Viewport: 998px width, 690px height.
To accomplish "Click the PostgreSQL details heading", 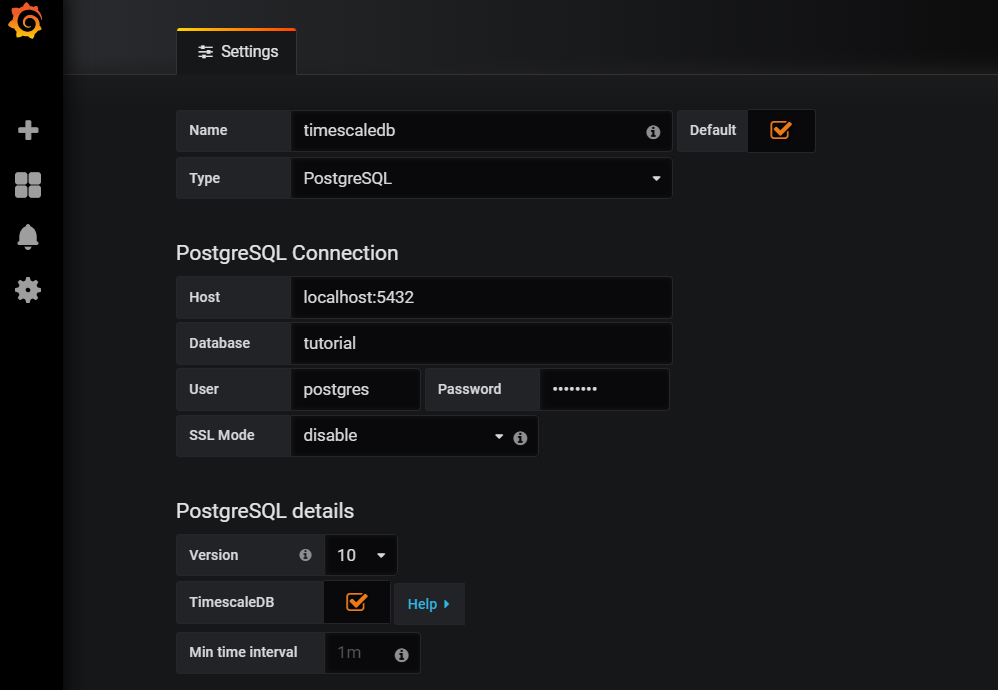I will (x=265, y=510).
